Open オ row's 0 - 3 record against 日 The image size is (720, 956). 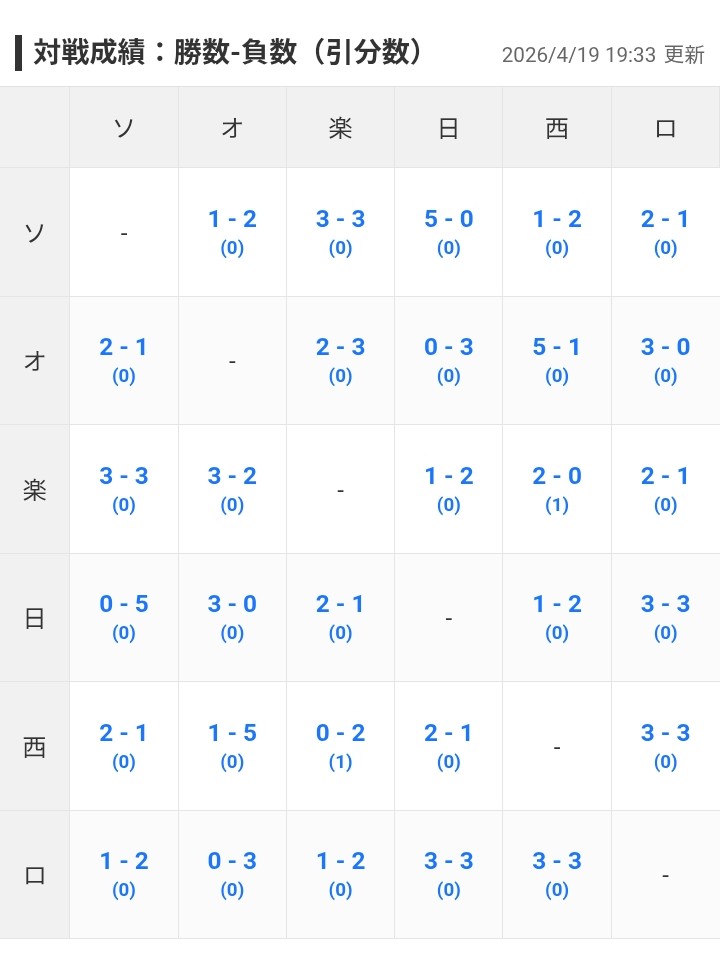[448, 359]
